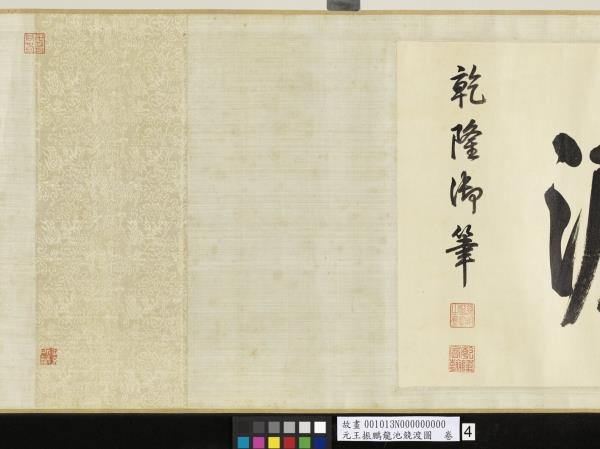Click the calligraphy character 乾
Screen dimensions: 600x449
point(467,87)
